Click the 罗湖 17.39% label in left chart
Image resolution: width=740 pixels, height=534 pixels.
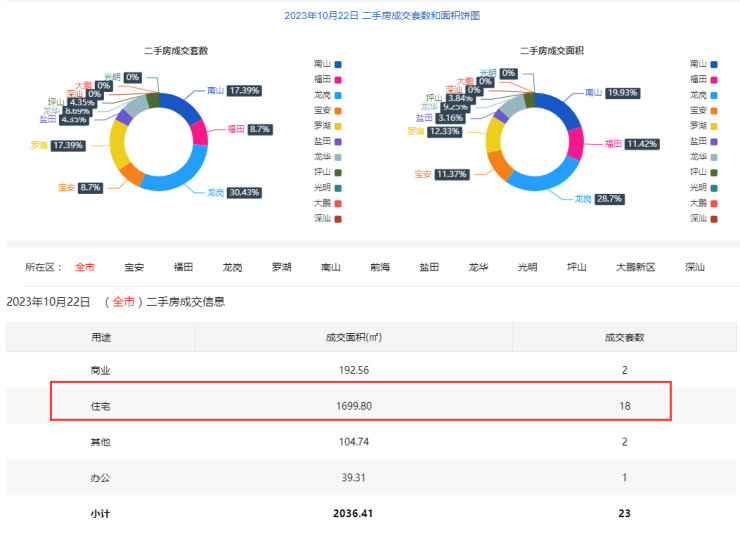pos(69,145)
